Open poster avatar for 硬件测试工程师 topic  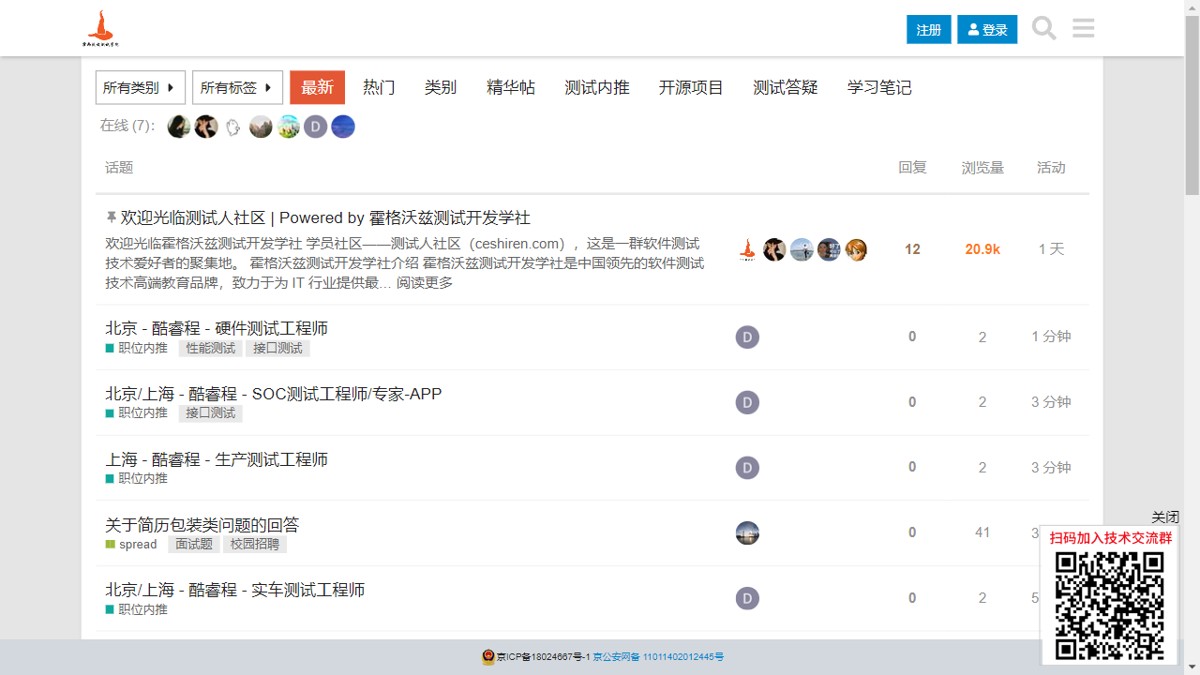747,337
